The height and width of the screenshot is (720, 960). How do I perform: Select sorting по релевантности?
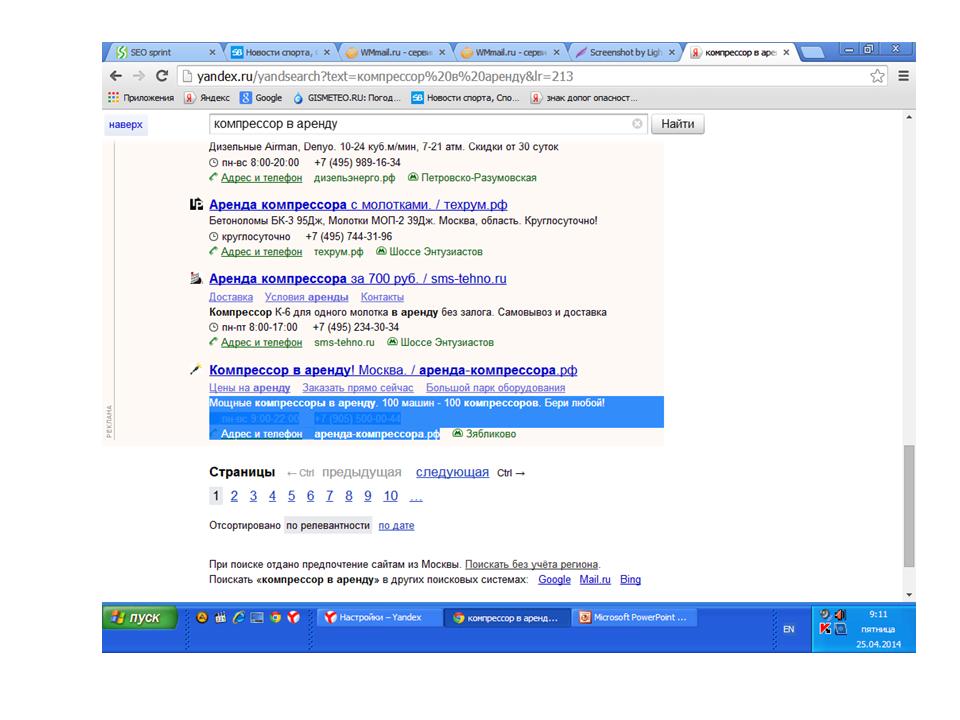(328, 525)
